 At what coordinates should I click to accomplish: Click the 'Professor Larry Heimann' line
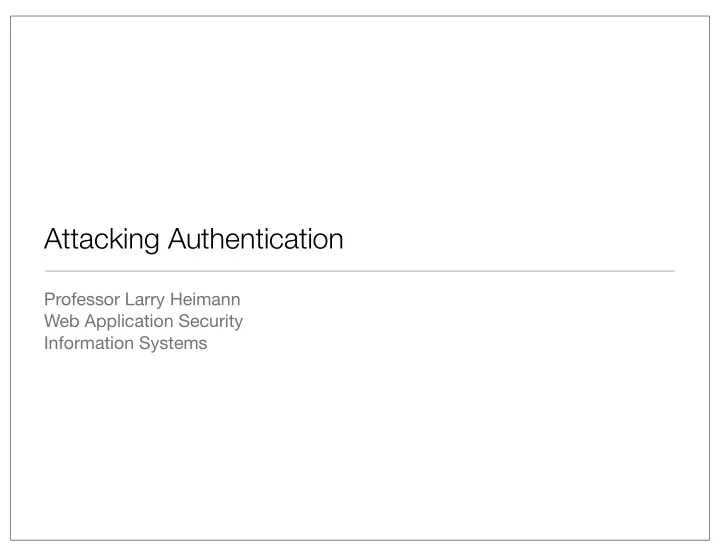coord(142,300)
